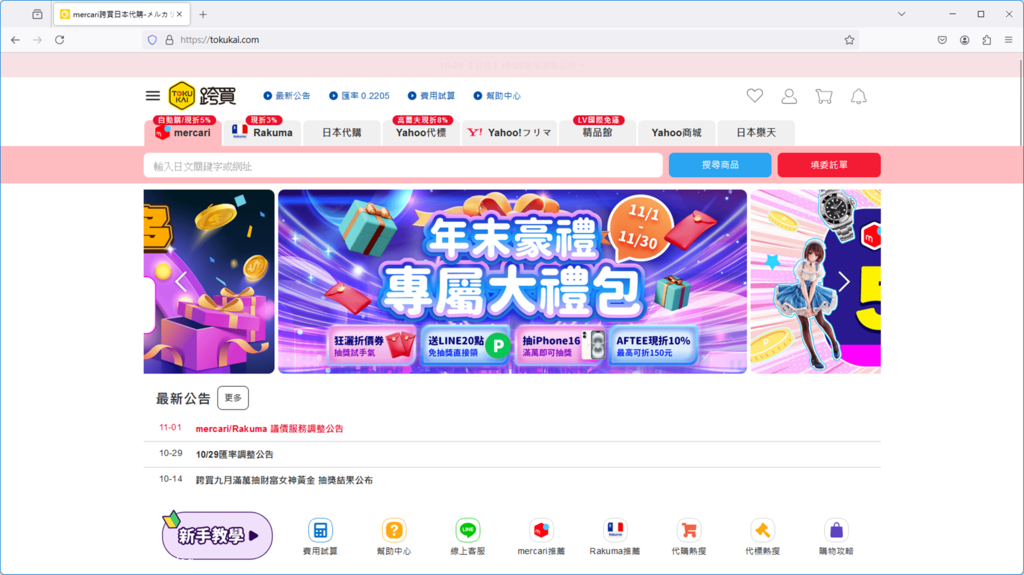
Task: Open the shopping cart icon
Action: (824, 96)
